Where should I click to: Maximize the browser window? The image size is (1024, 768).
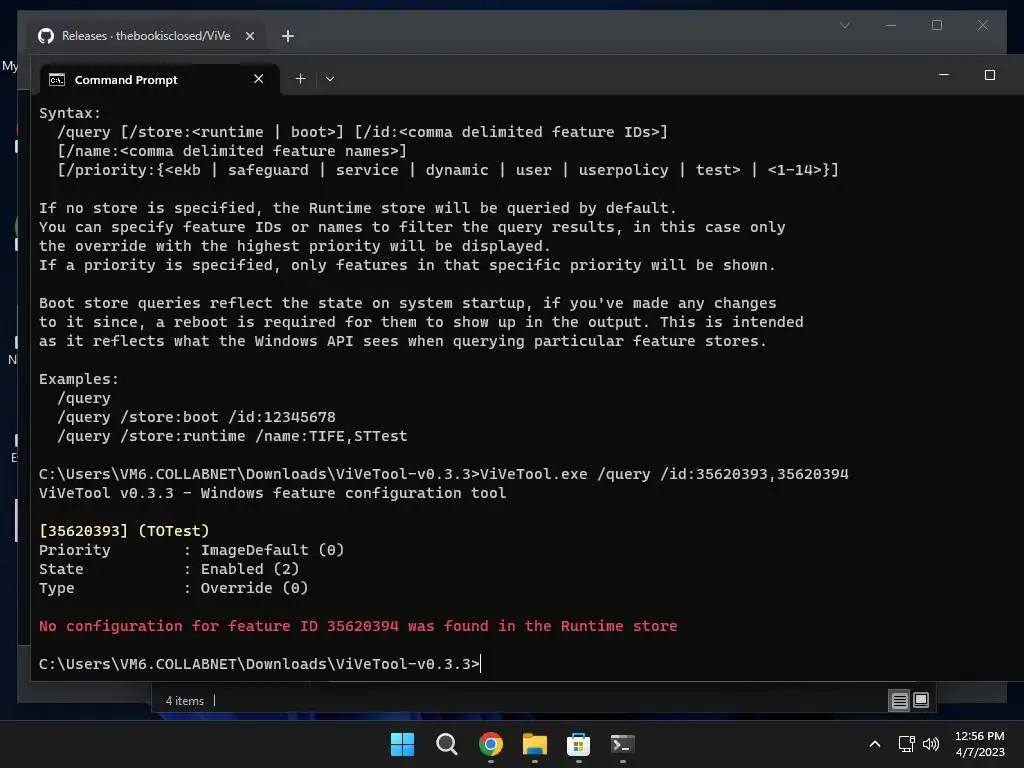pyautogui.click(x=936, y=25)
